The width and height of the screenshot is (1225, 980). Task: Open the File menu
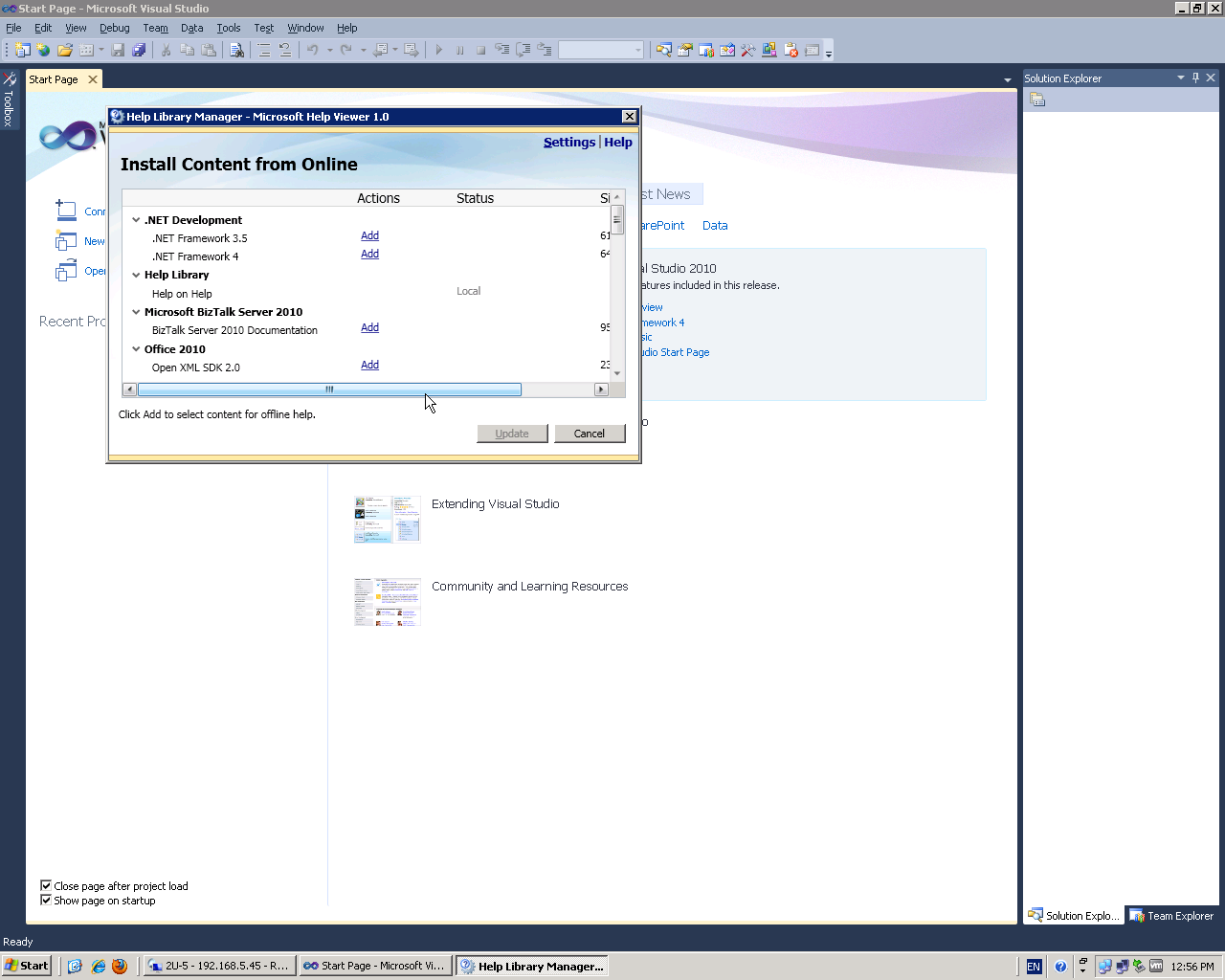coord(13,28)
